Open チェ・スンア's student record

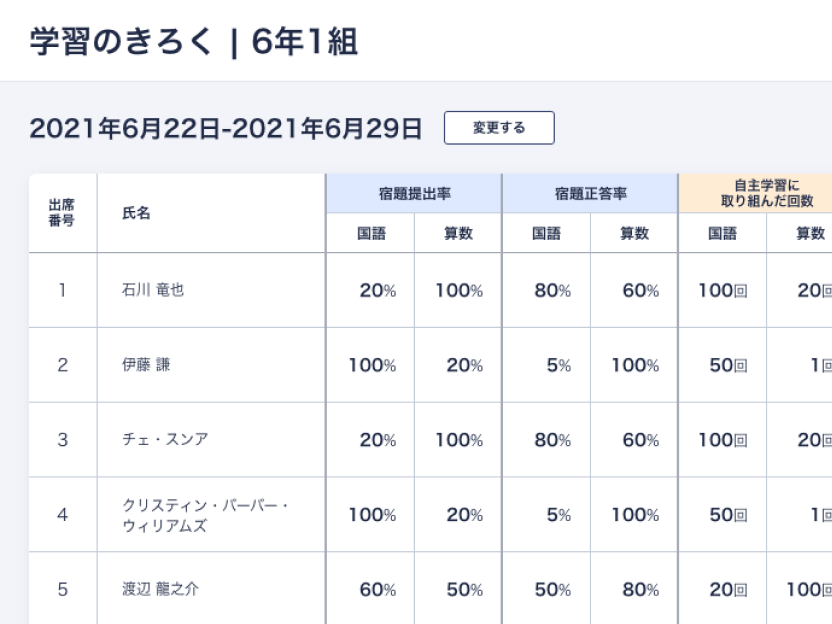[166, 440]
